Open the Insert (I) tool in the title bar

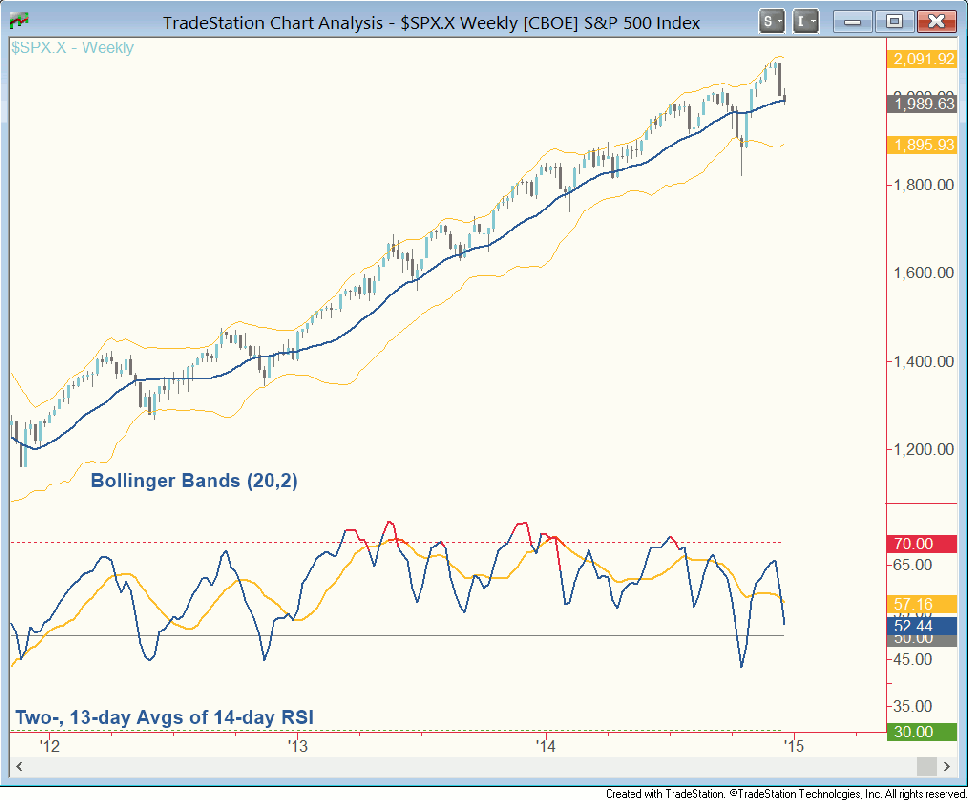(x=801, y=20)
